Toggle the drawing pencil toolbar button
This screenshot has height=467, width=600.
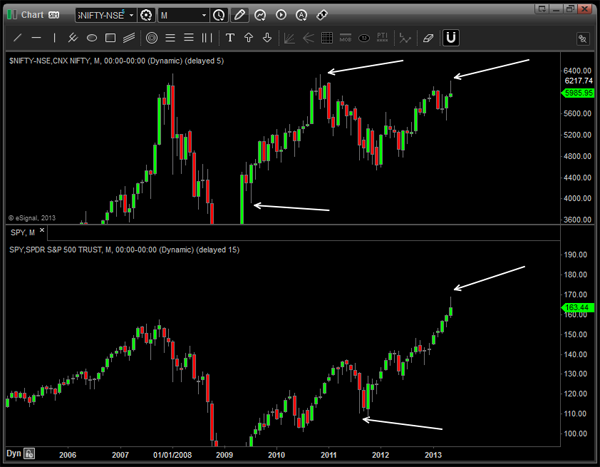tap(240, 15)
